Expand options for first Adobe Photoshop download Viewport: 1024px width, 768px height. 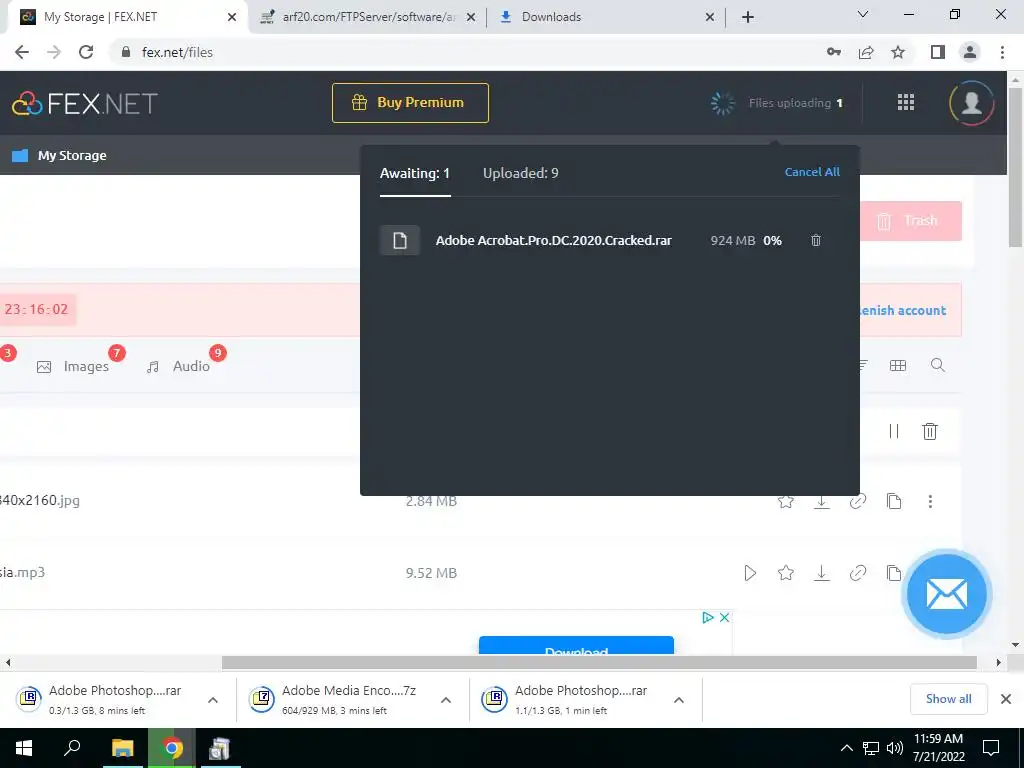pos(213,700)
